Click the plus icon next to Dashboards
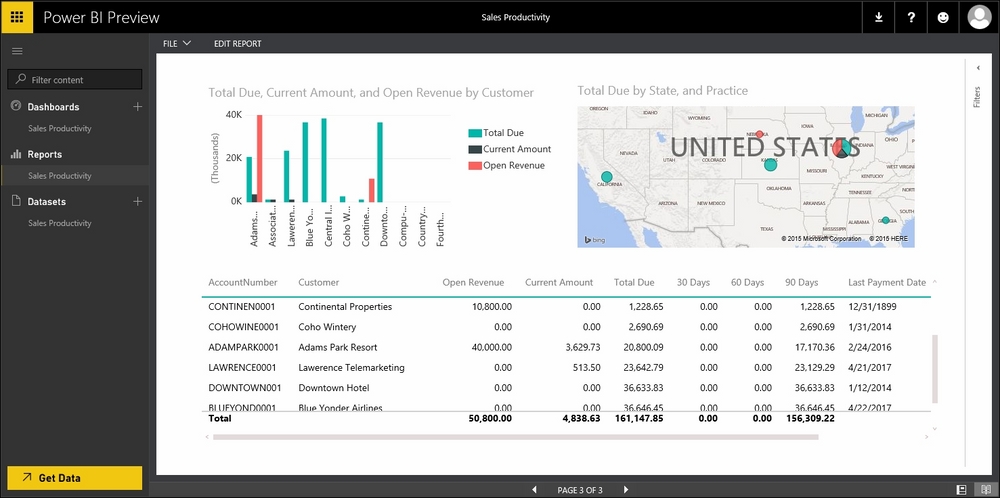Image resolution: width=1000 pixels, height=498 pixels. click(138, 107)
